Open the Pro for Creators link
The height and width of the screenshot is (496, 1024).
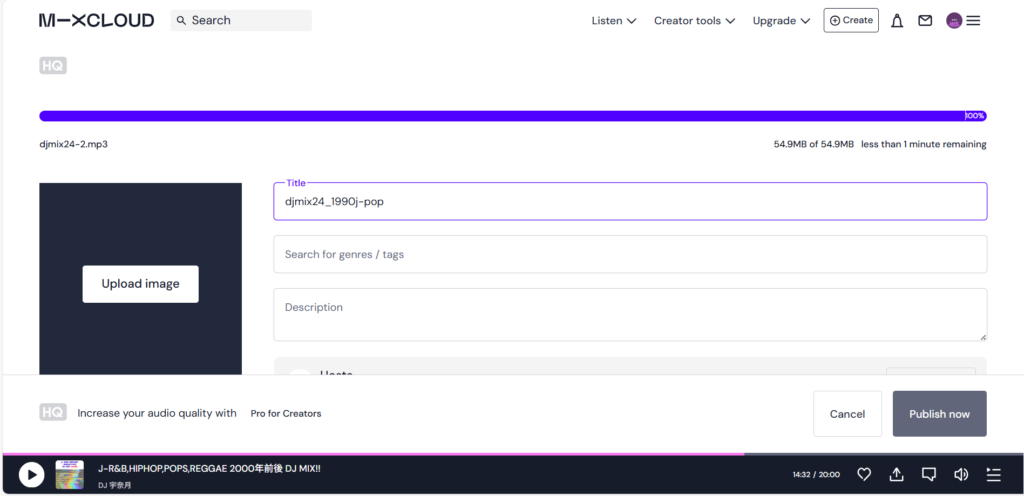click(x=286, y=413)
